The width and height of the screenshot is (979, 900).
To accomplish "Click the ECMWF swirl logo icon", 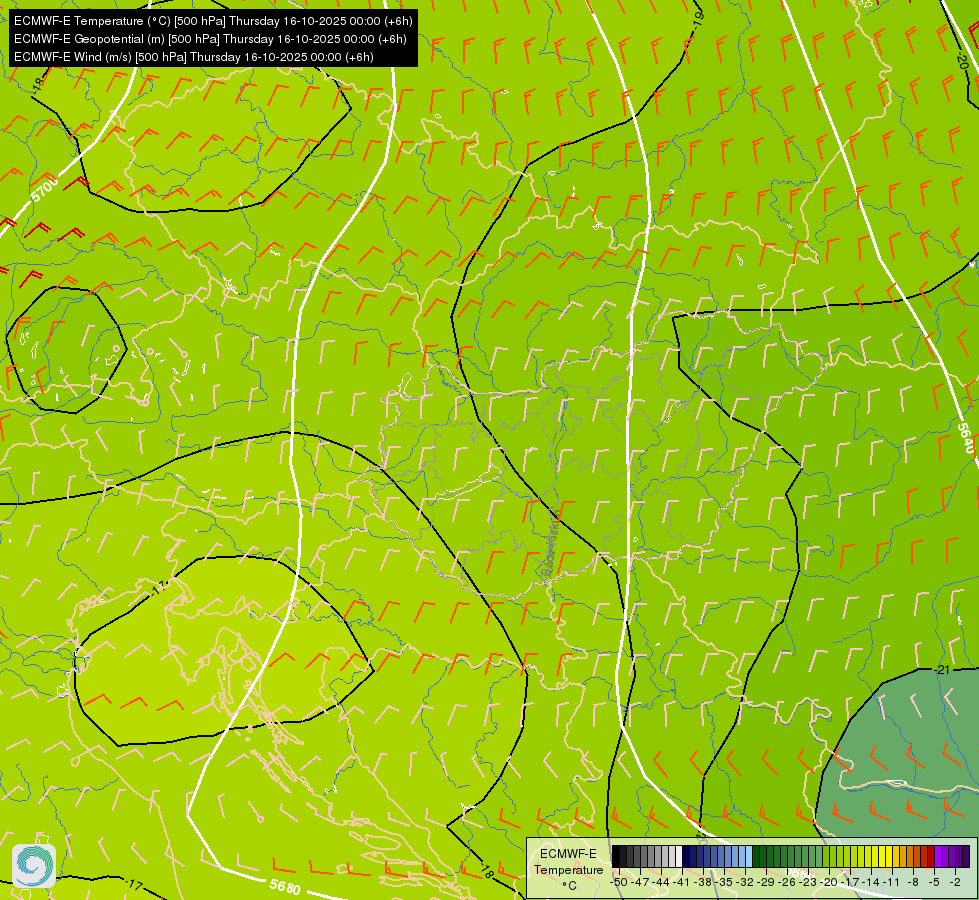I will pyautogui.click(x=34, y=866).
